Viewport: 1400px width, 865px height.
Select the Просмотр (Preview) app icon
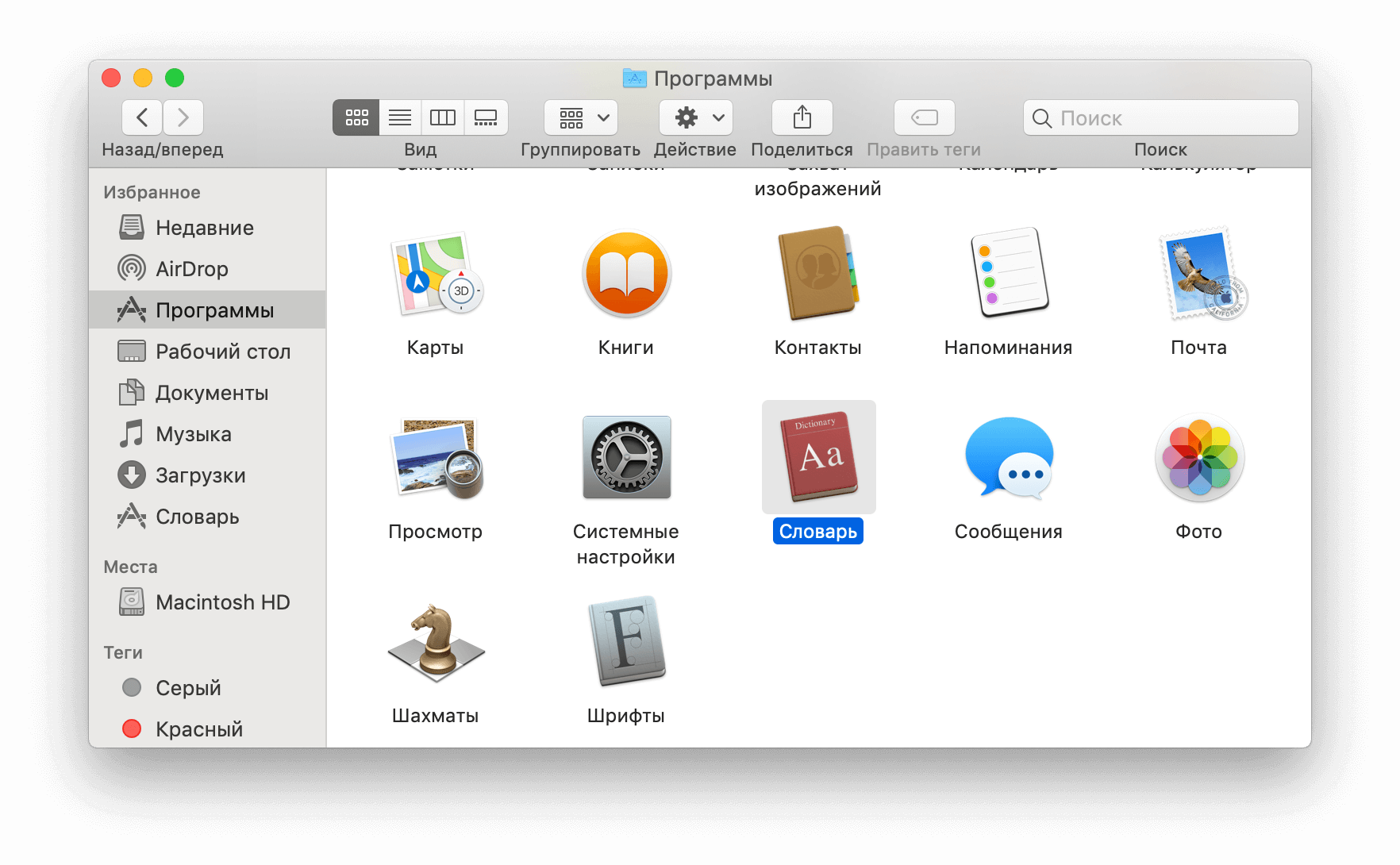436,458
